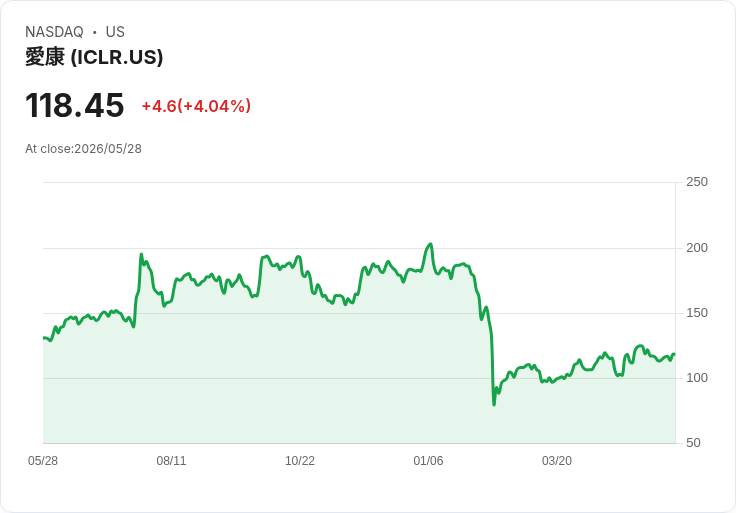Viewport: 736px width, 513px height.
Task: Click the 10/22 x-axis date label
Action: coord(300,460)
